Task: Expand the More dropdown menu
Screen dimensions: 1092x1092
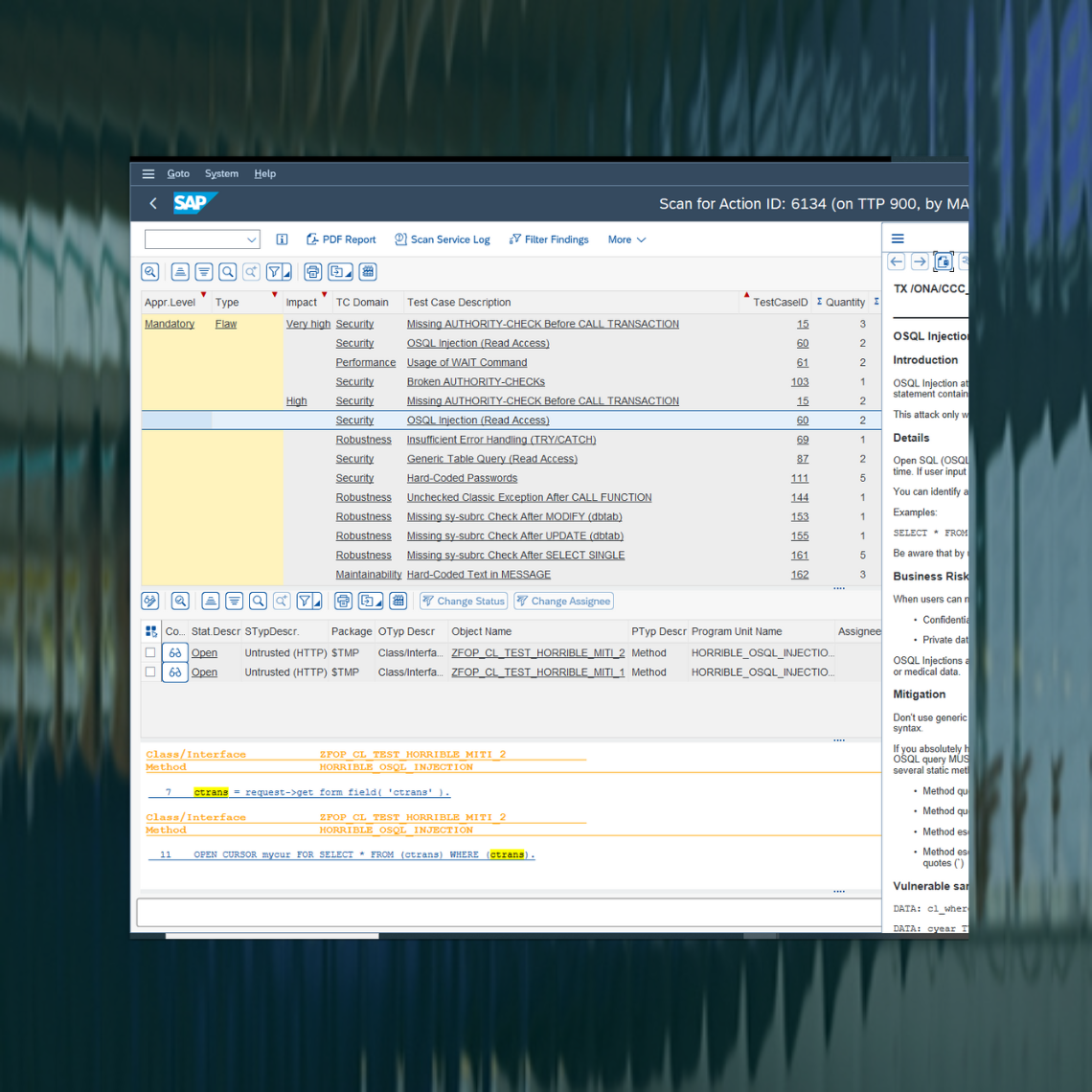Action: 627,239
